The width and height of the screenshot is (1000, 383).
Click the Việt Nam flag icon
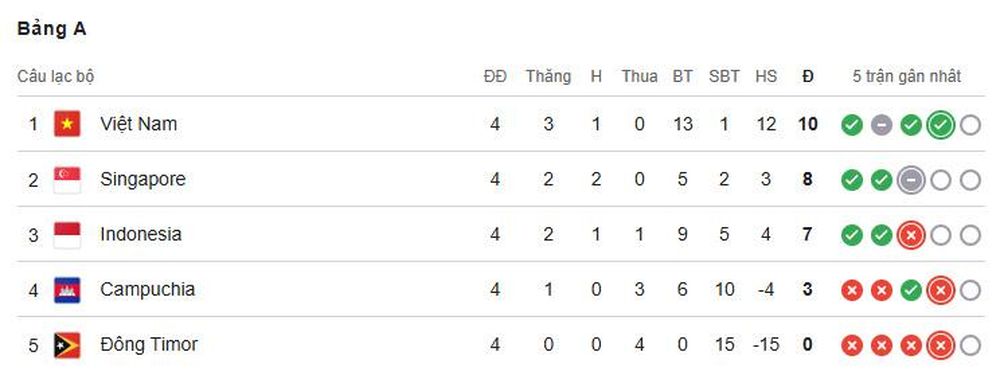click(67, 124)
